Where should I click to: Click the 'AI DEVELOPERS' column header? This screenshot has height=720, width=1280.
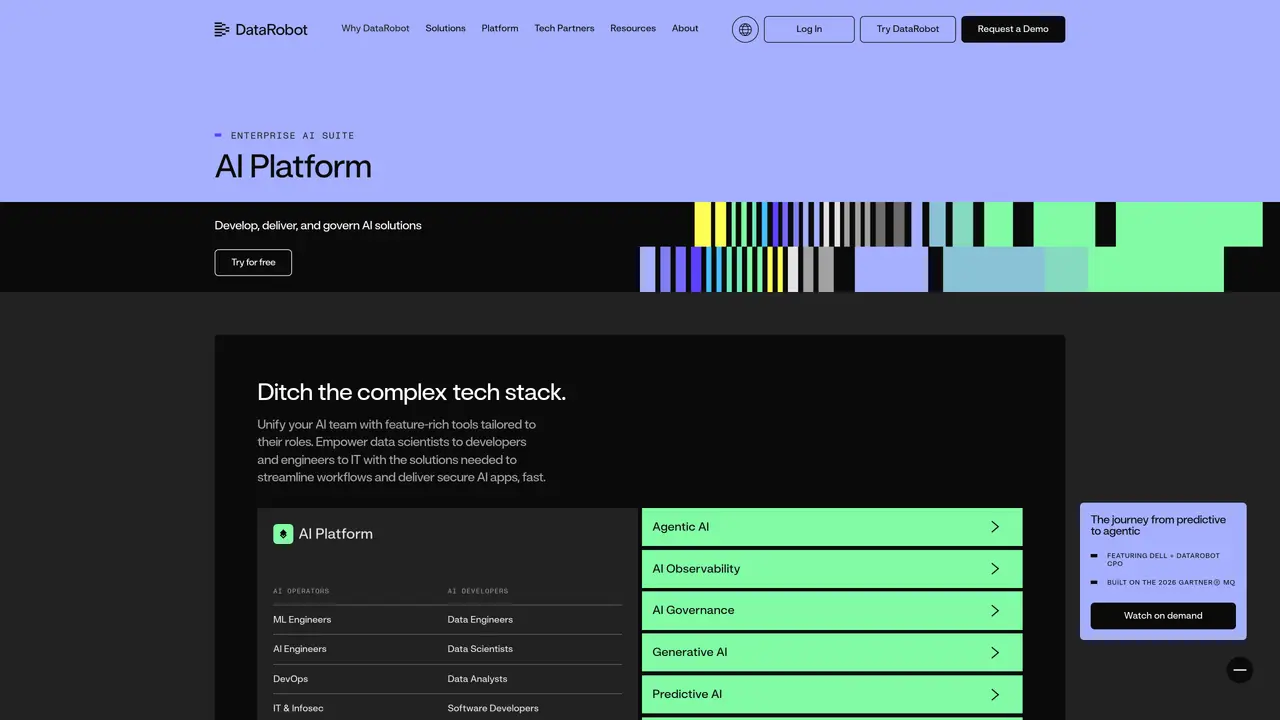click(478, 591)
